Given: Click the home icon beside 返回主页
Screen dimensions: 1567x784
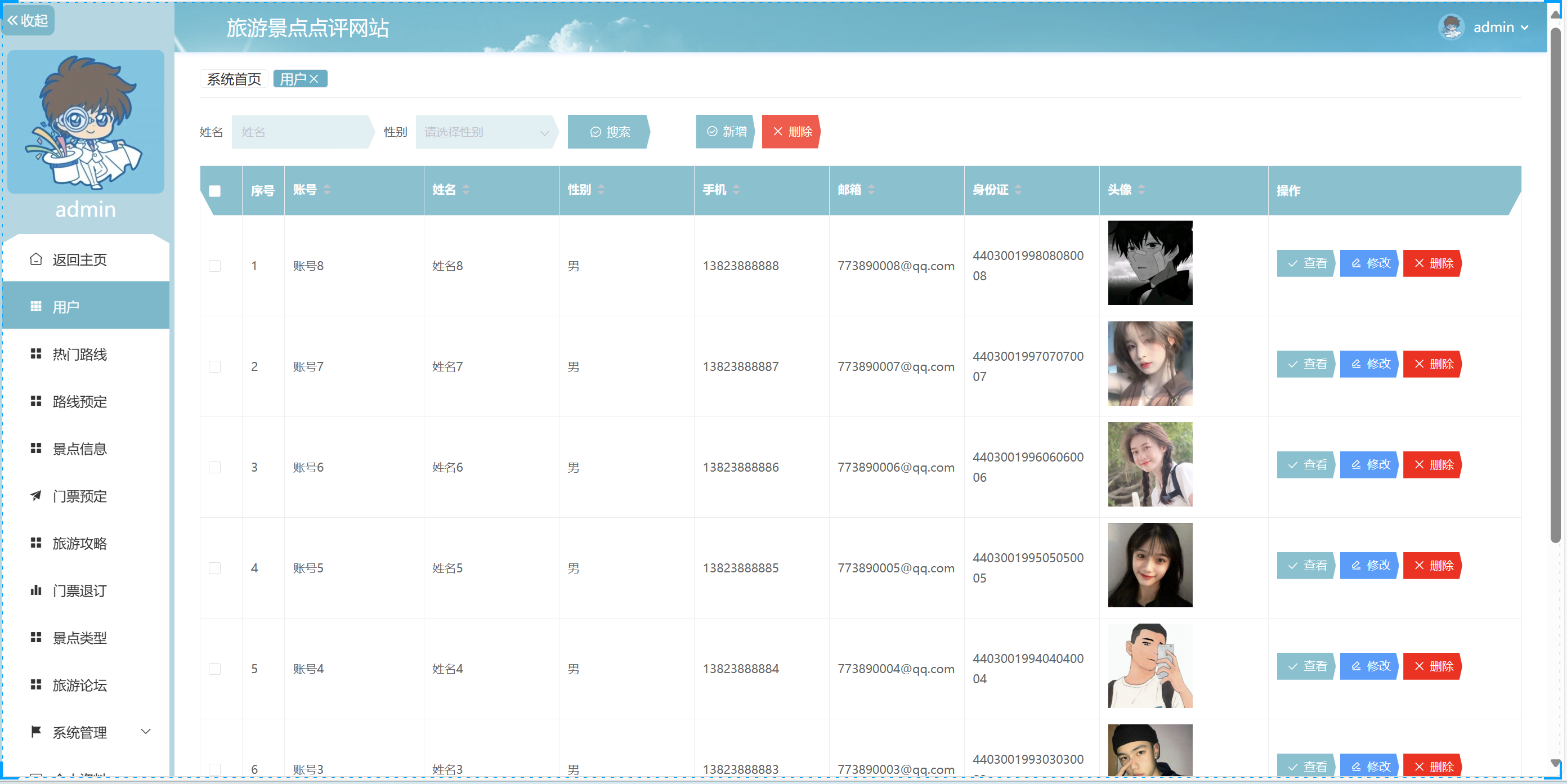Looking at the screenshot, I should (x=36, y=259).
